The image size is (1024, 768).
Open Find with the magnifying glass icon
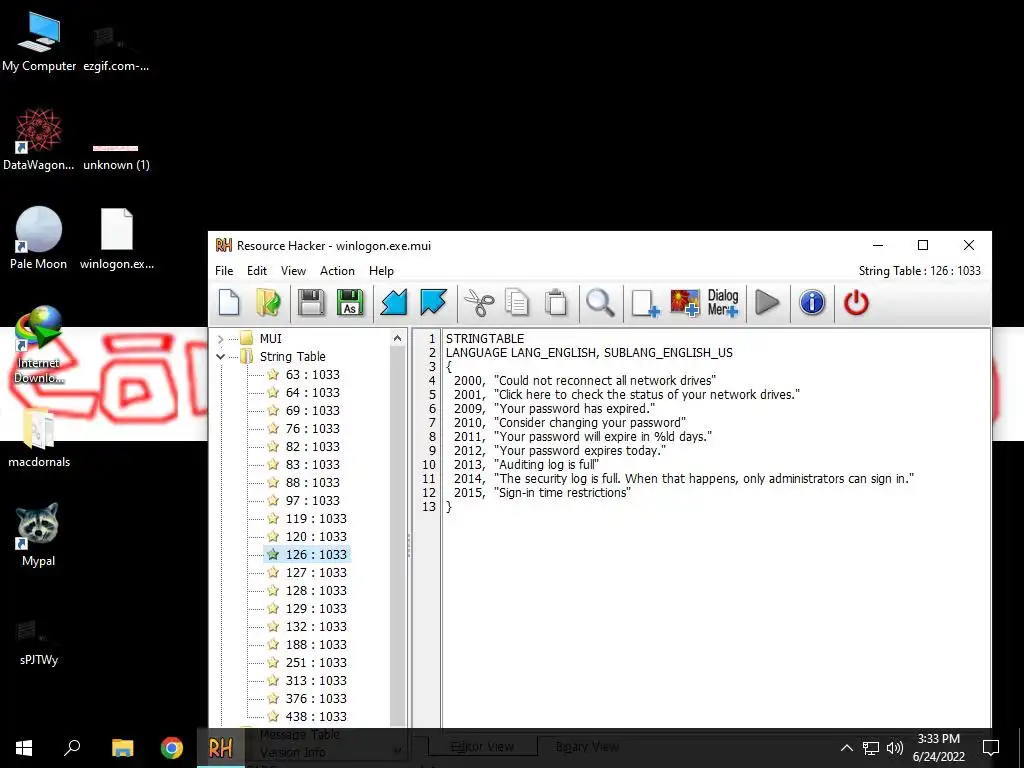(x=600, y=303)
